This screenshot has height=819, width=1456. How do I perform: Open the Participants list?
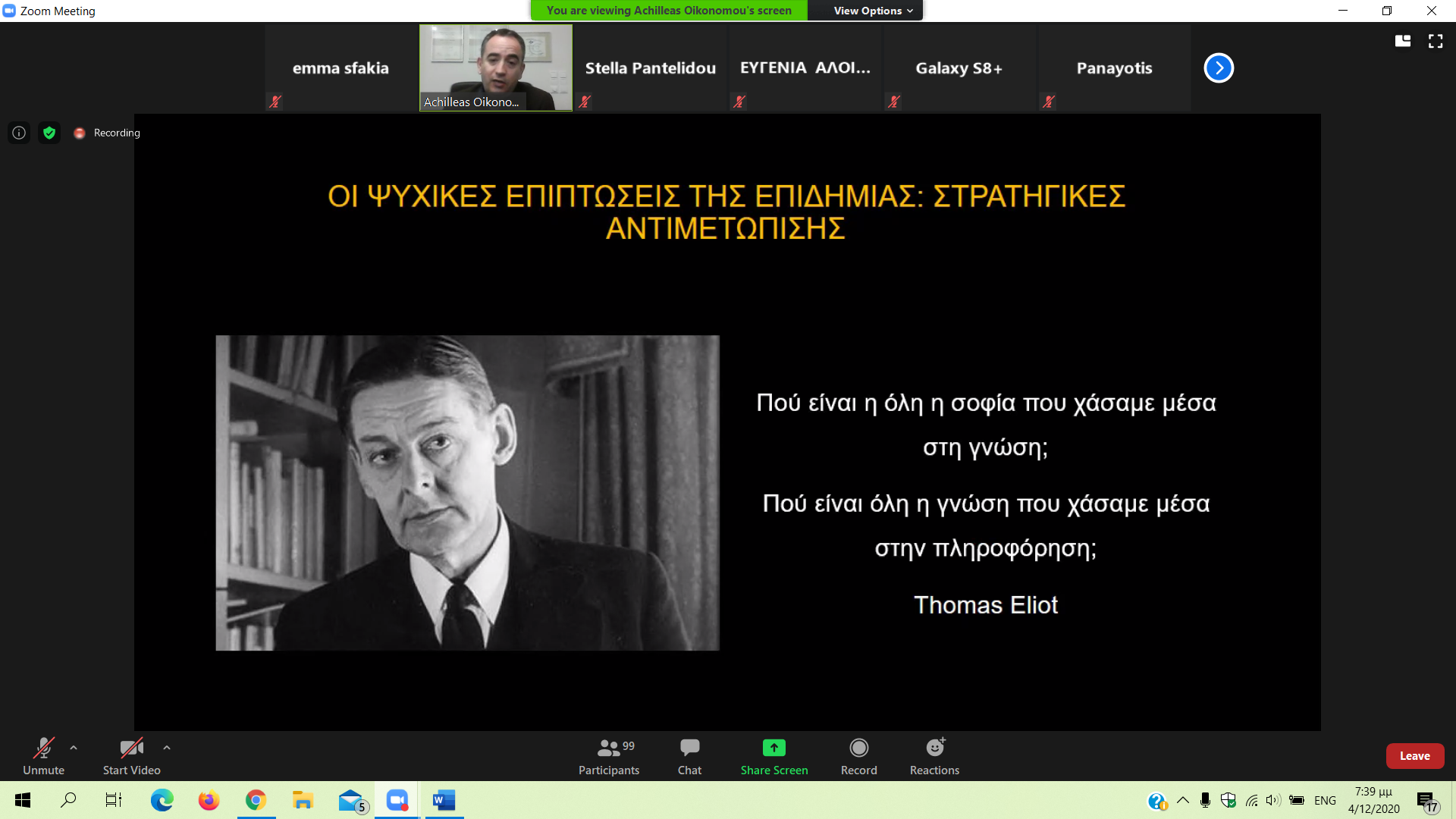click(609, 756)
